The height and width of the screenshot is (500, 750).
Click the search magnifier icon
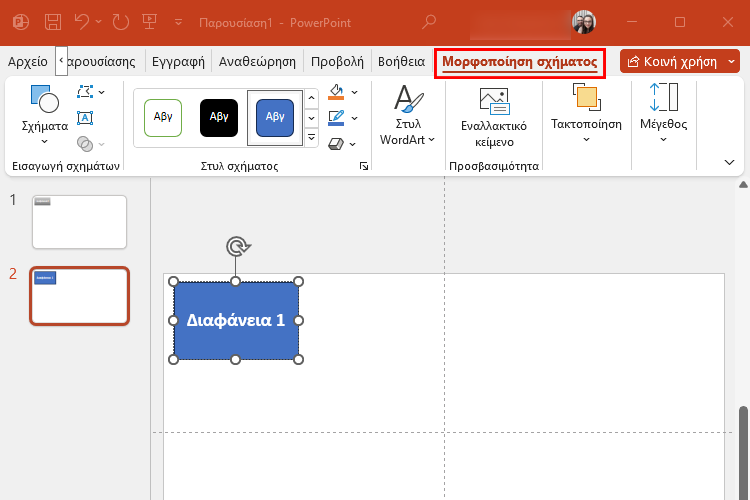tap(429, 22)
